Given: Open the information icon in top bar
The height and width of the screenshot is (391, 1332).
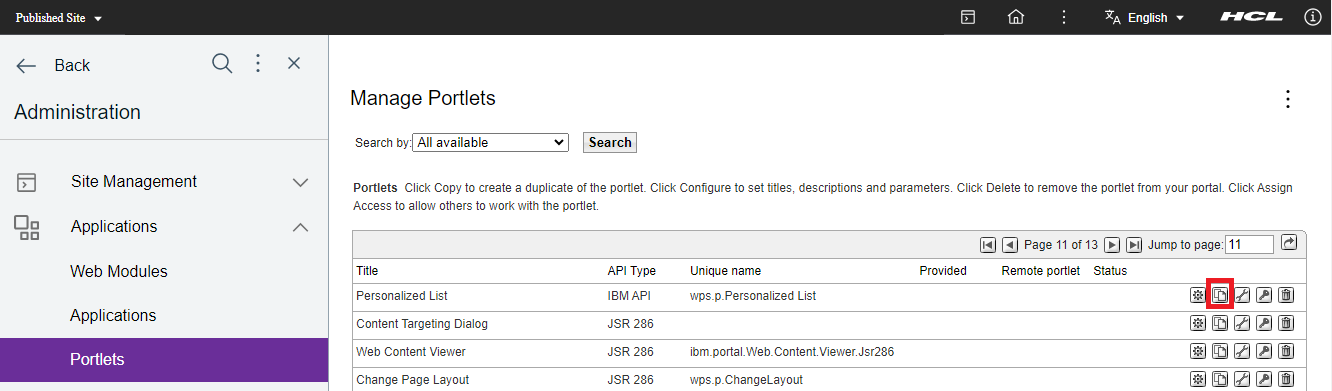Looking at the screenshot, I should point(1313,17).
